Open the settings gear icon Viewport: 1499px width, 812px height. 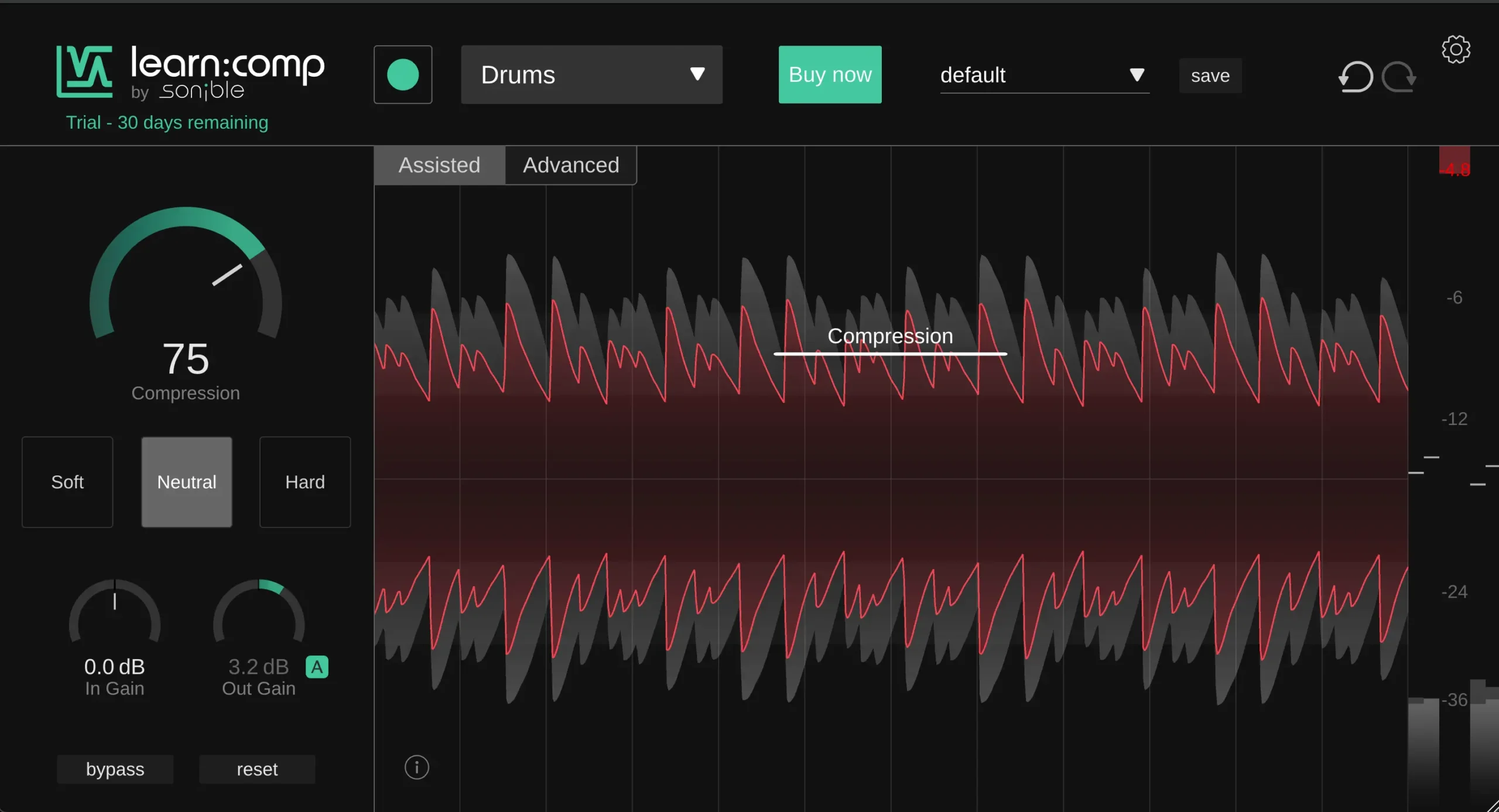(x=1456, y=50)
